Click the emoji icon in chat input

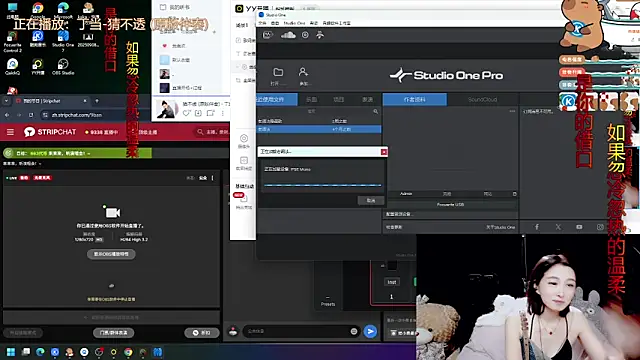pos(354,331)
